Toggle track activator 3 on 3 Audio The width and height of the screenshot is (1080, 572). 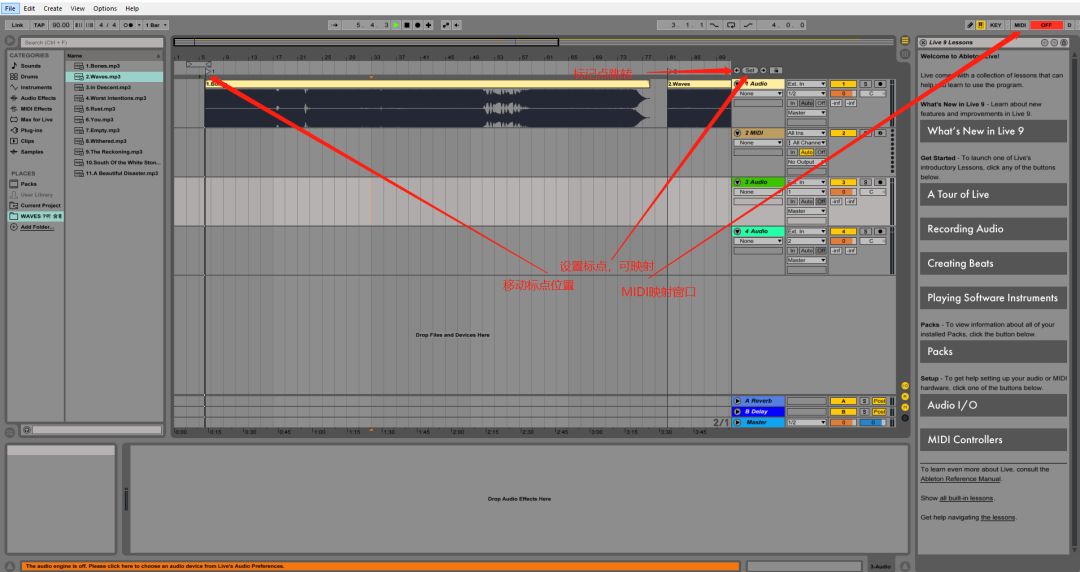pyautogui.click(x=843, y=182)
